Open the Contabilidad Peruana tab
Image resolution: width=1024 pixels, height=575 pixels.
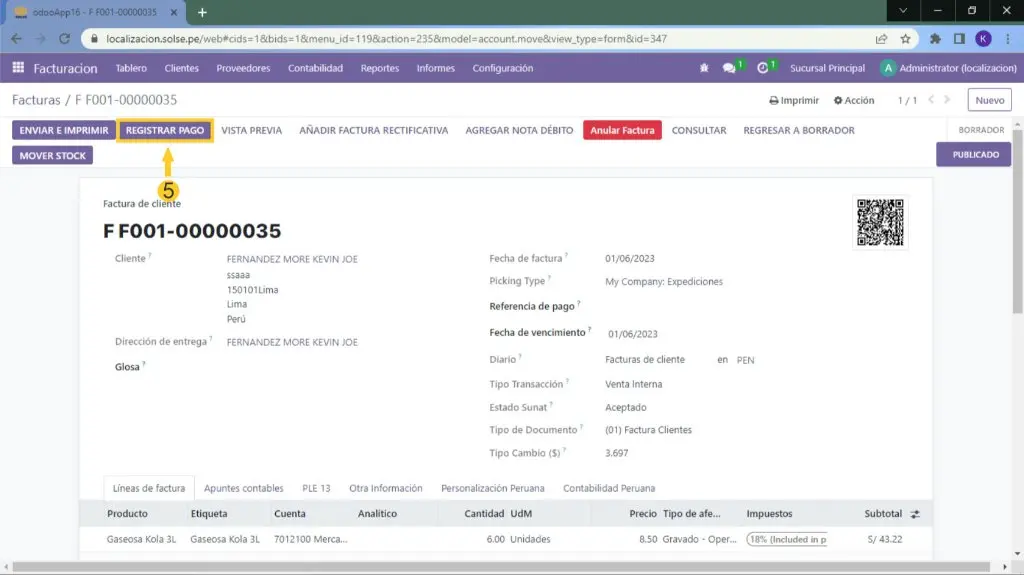coord(609,488)
